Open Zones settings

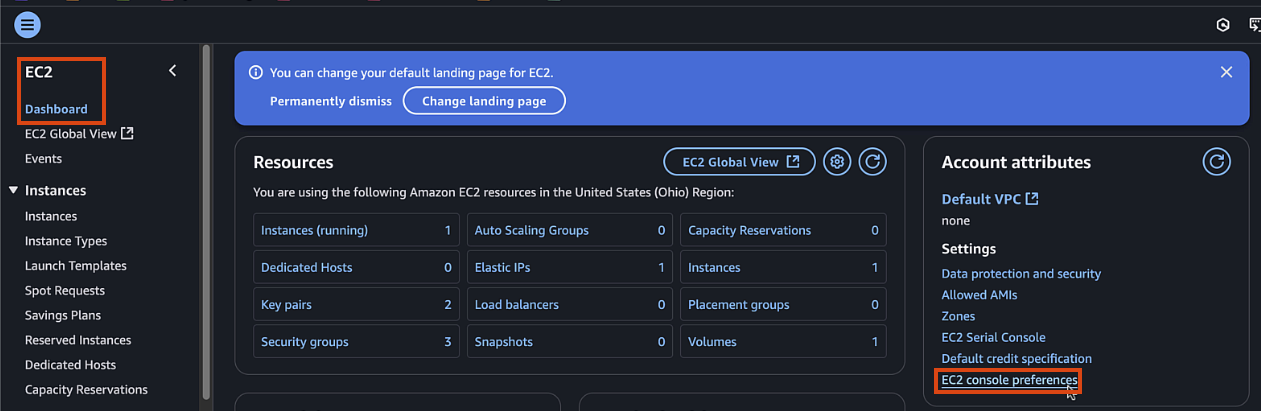[x=958, y=316]
